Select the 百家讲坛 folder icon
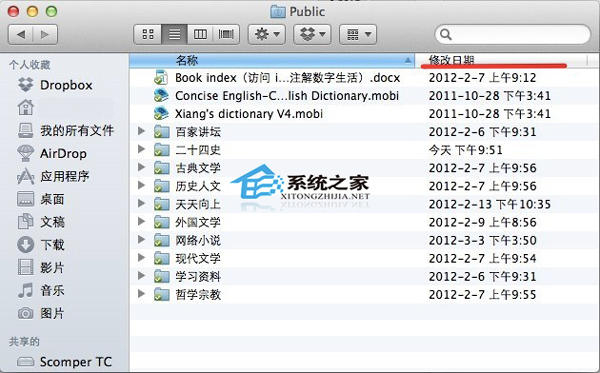 [x=161, y=132]
